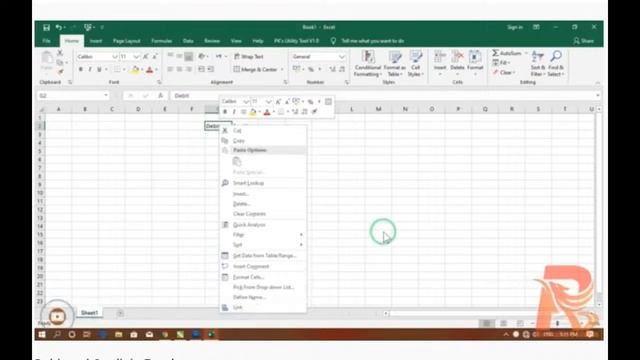
Task: Click the taskbar search magnifier icon
Action: [57, 335]
